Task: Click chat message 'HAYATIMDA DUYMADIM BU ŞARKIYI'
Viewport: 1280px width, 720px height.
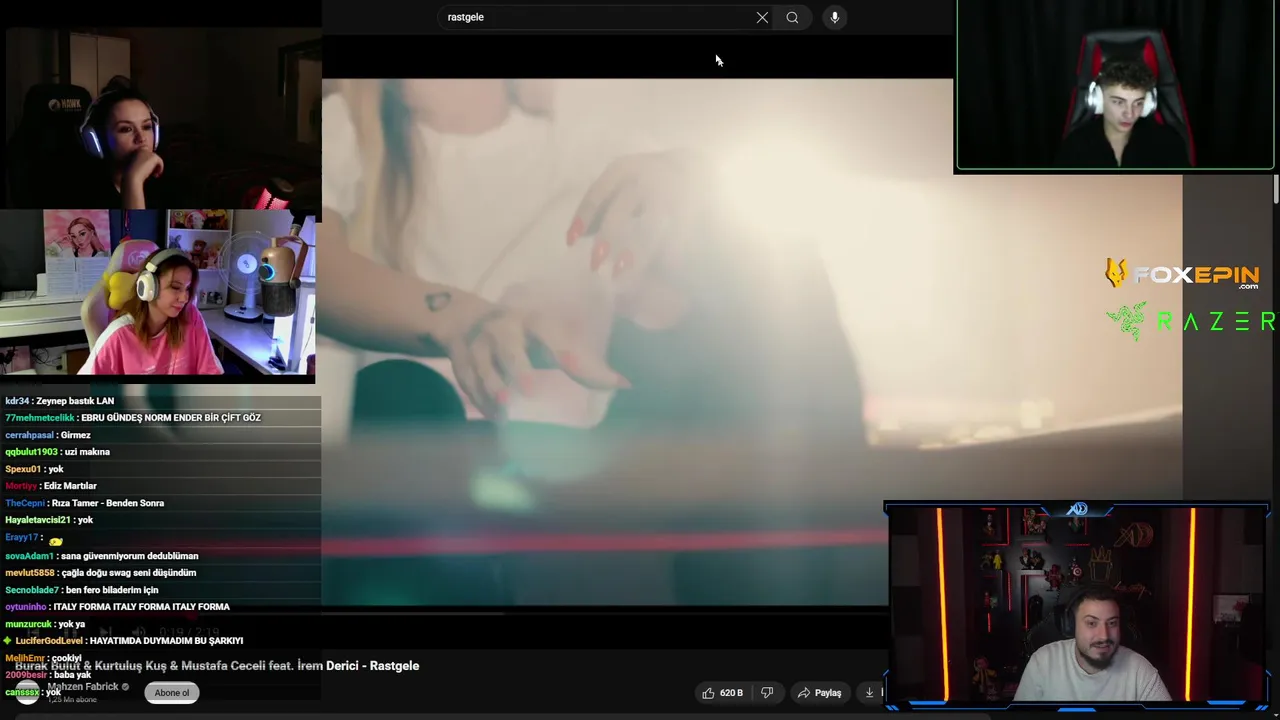Action: tap(166, 641)
